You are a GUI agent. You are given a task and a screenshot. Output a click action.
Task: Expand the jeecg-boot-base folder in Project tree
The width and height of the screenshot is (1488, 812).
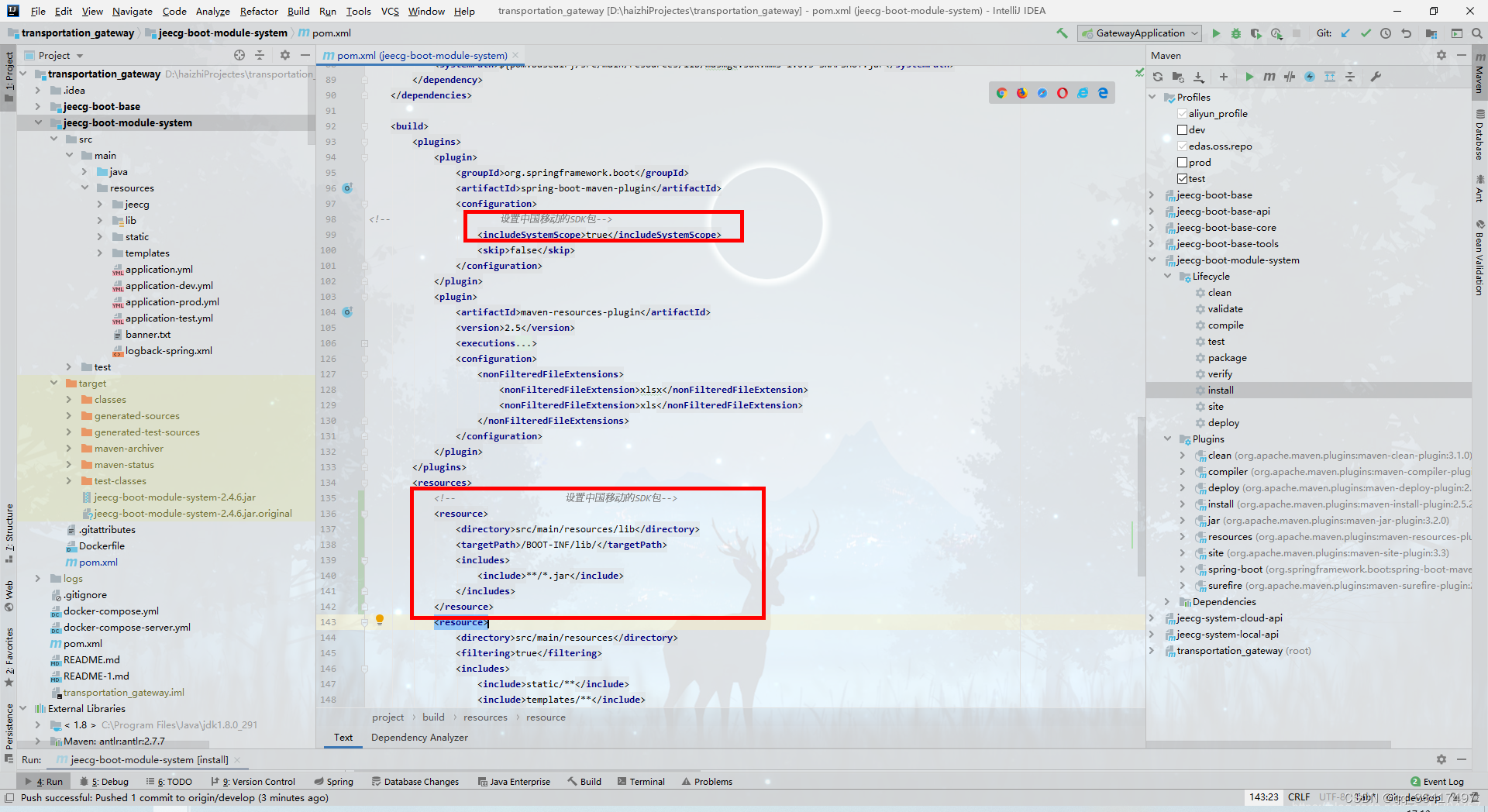[38, 106]
